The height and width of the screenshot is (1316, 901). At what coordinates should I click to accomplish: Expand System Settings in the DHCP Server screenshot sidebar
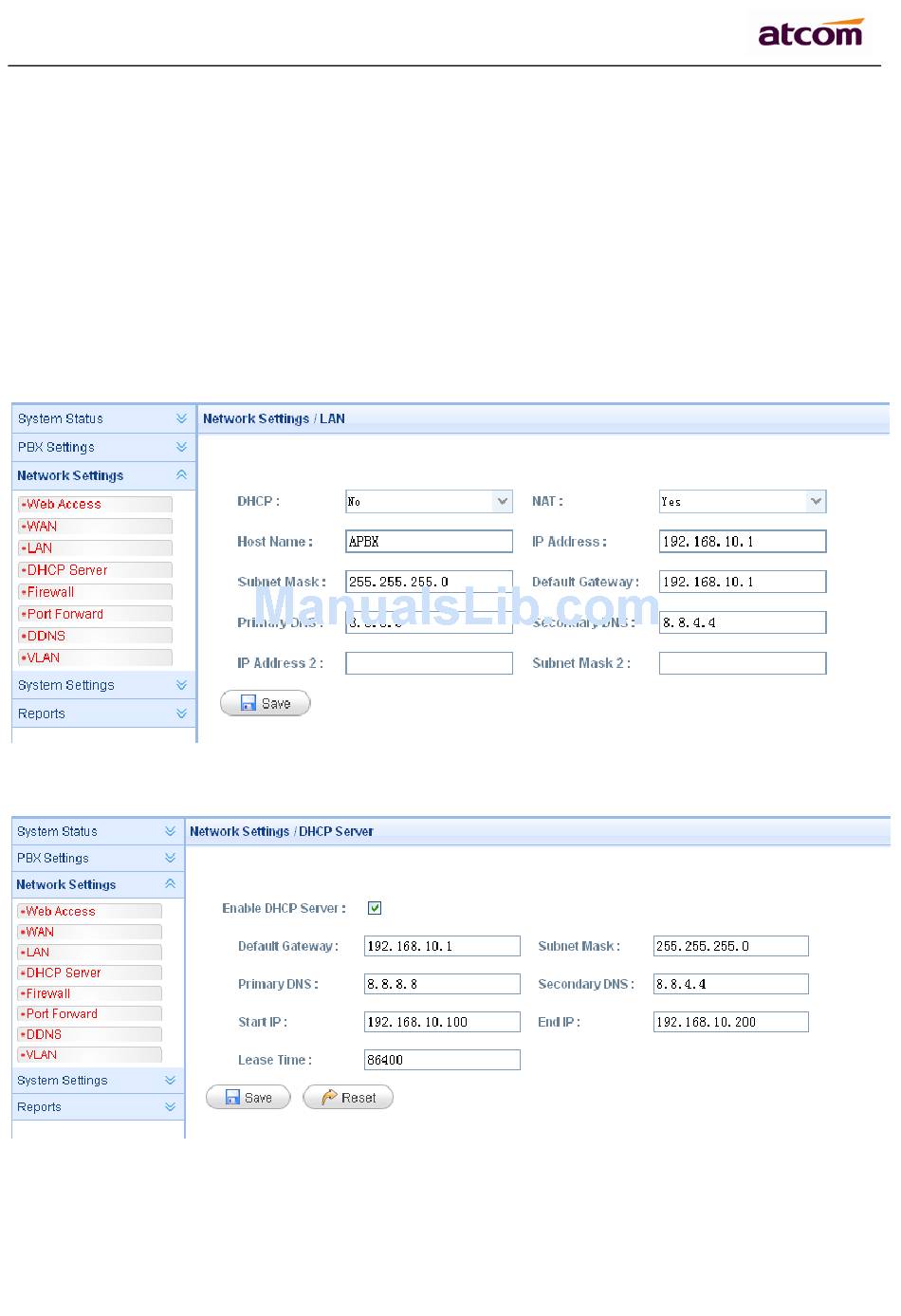pyautogui.click(x=98, y=1081)
